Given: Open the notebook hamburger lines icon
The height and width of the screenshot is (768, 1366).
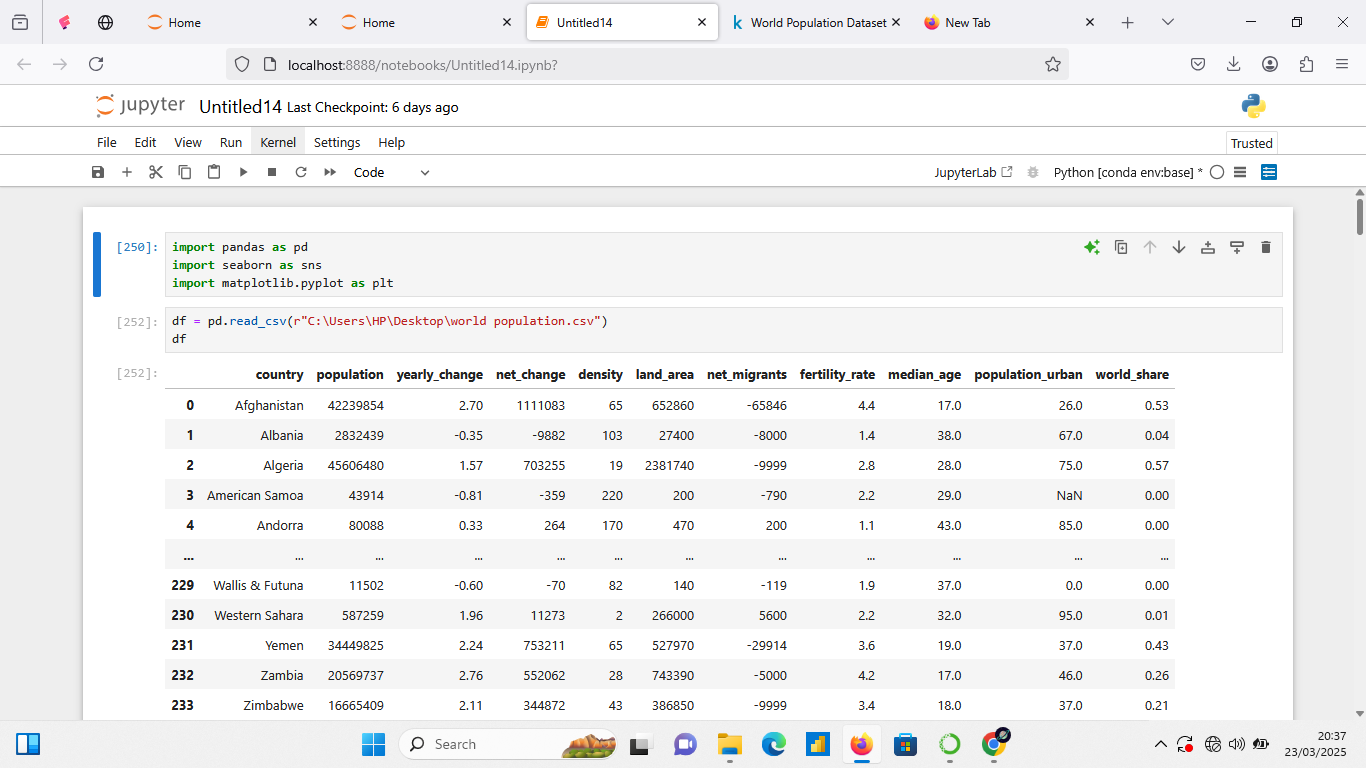Looking at the screenshot, I should tap(1240, 172).
